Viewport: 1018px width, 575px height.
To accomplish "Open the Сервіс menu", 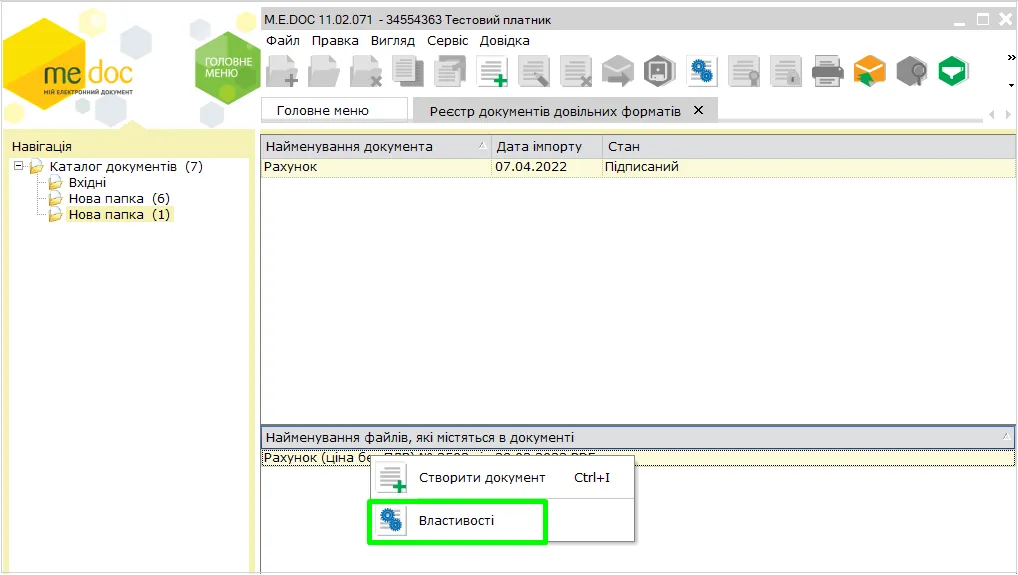I will [447, 40].
